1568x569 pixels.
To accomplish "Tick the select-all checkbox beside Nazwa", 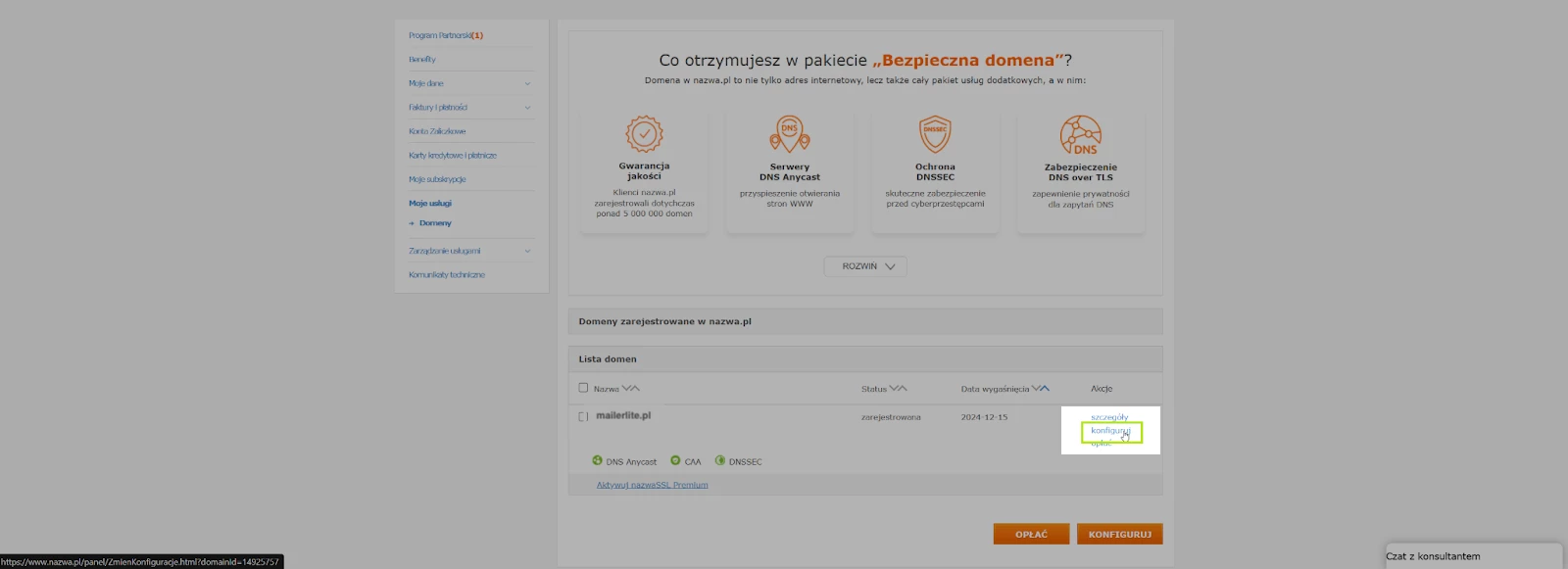I will point(583,388).
